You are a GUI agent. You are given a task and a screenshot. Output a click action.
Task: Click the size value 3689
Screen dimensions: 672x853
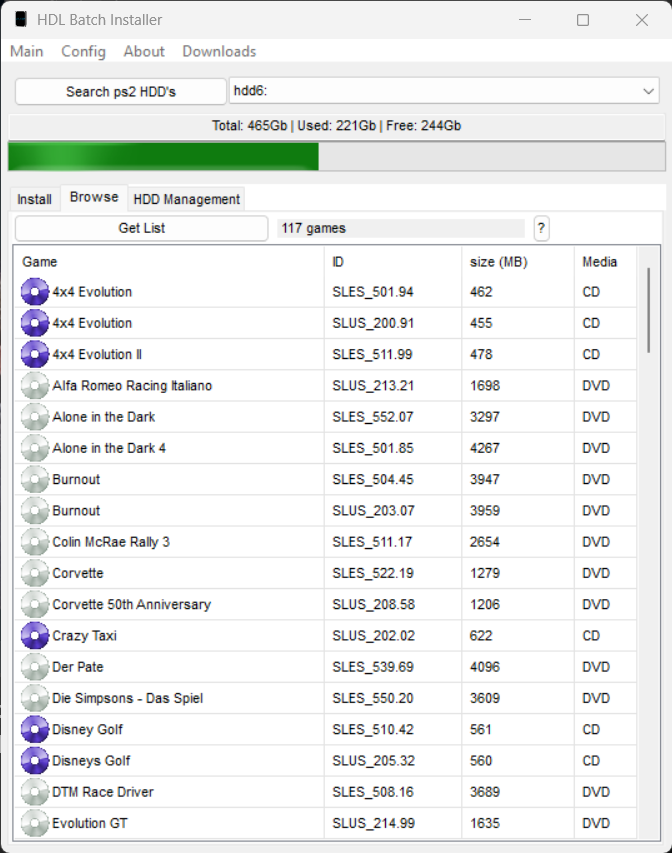485,792
